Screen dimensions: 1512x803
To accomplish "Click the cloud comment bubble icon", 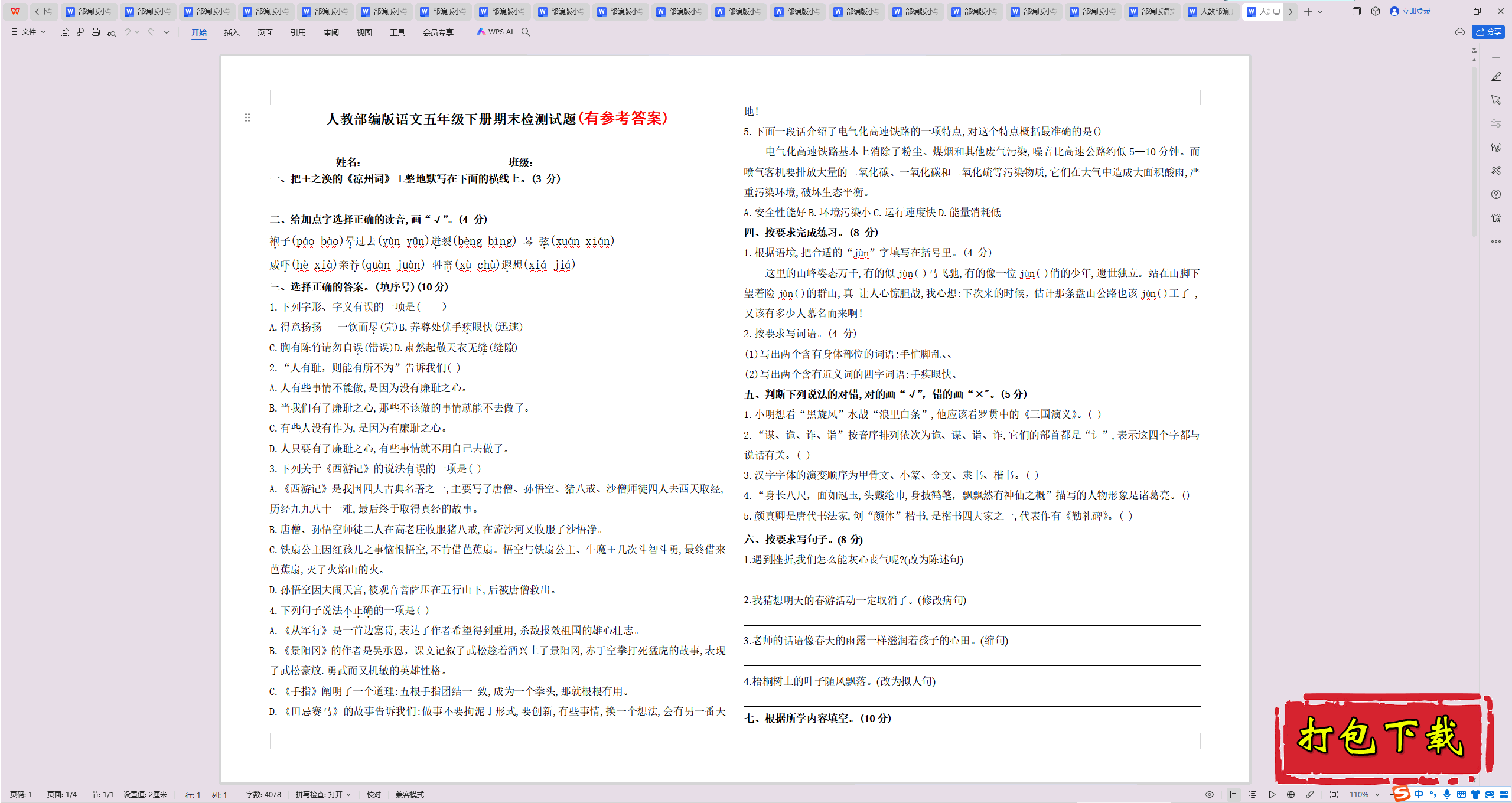I will tap(1460, 32).
